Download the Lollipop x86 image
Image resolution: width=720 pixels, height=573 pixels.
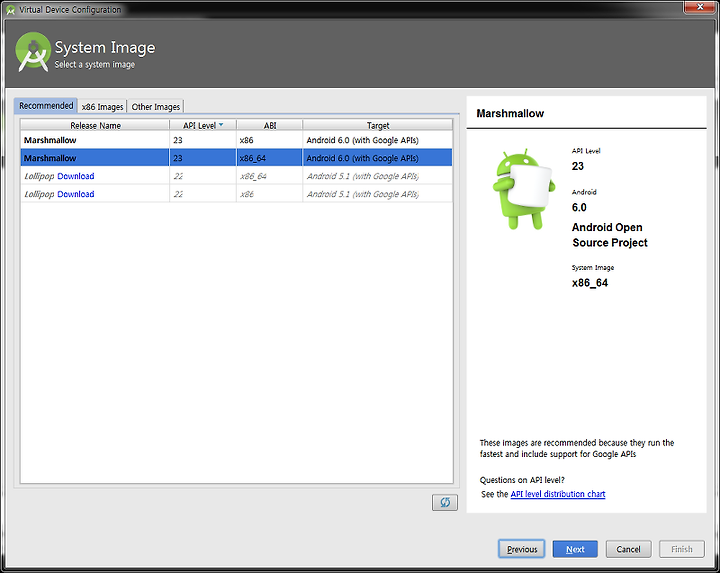pyautogui.click(x=76, y=194)
